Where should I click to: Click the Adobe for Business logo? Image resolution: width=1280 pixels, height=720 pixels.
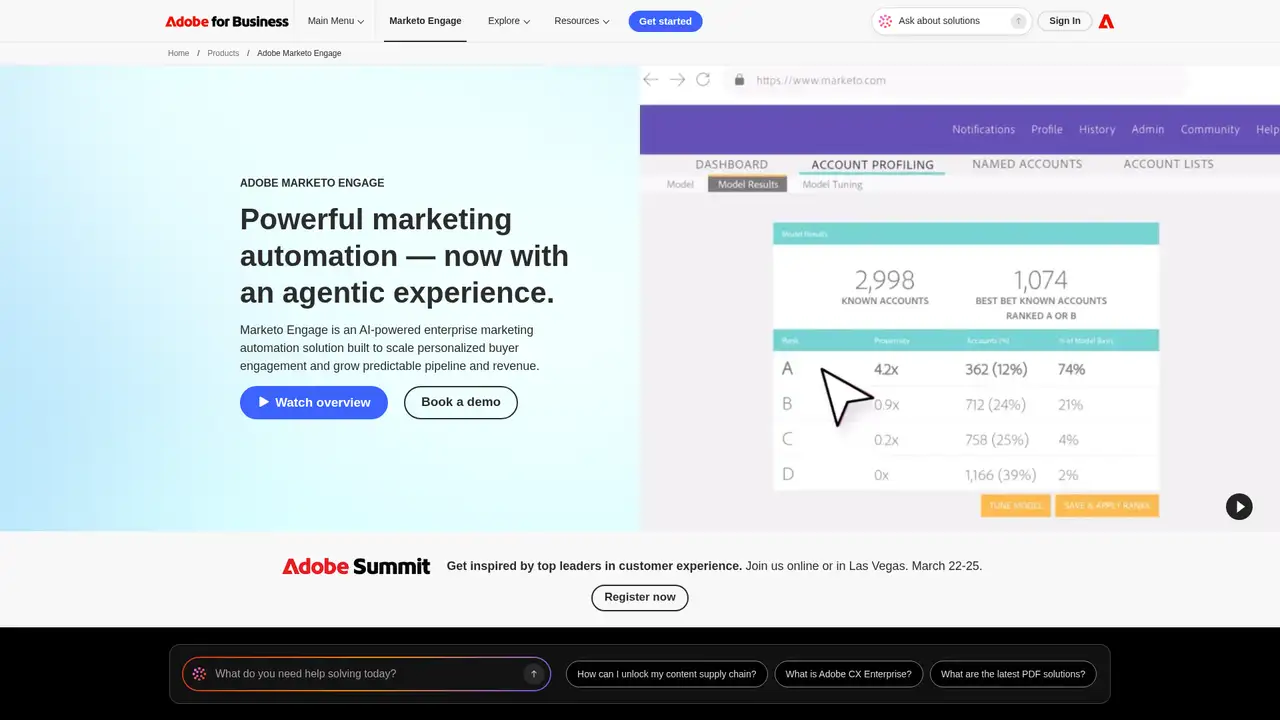point(227,21)
